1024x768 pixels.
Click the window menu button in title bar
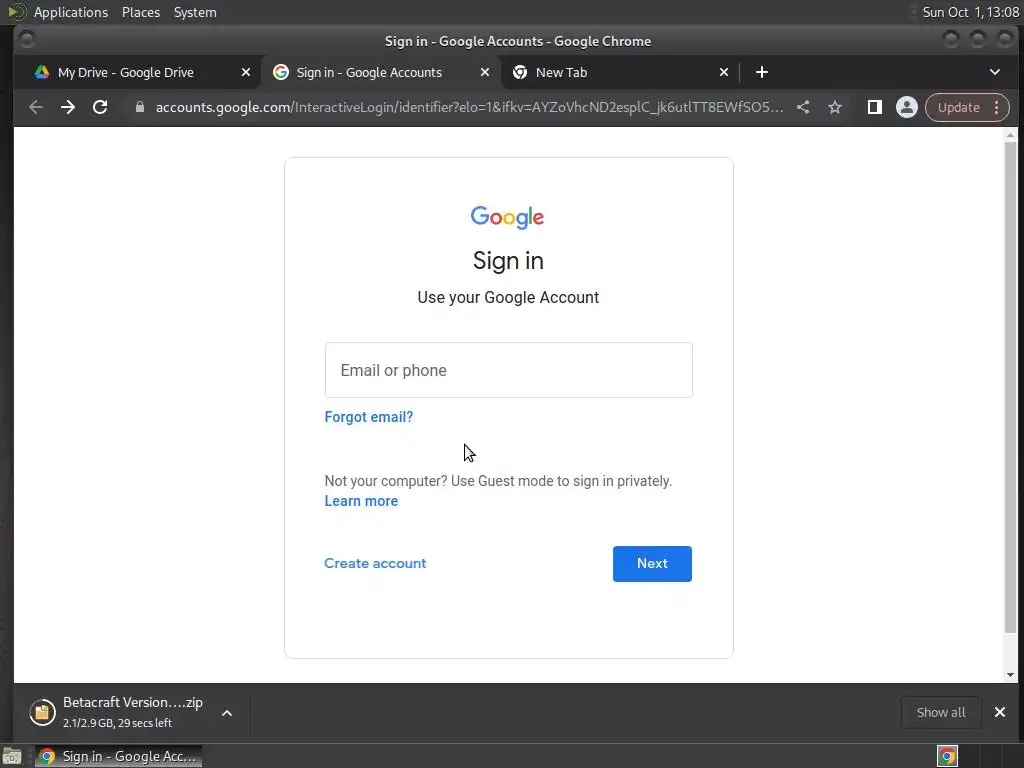[x=27, y=40]
